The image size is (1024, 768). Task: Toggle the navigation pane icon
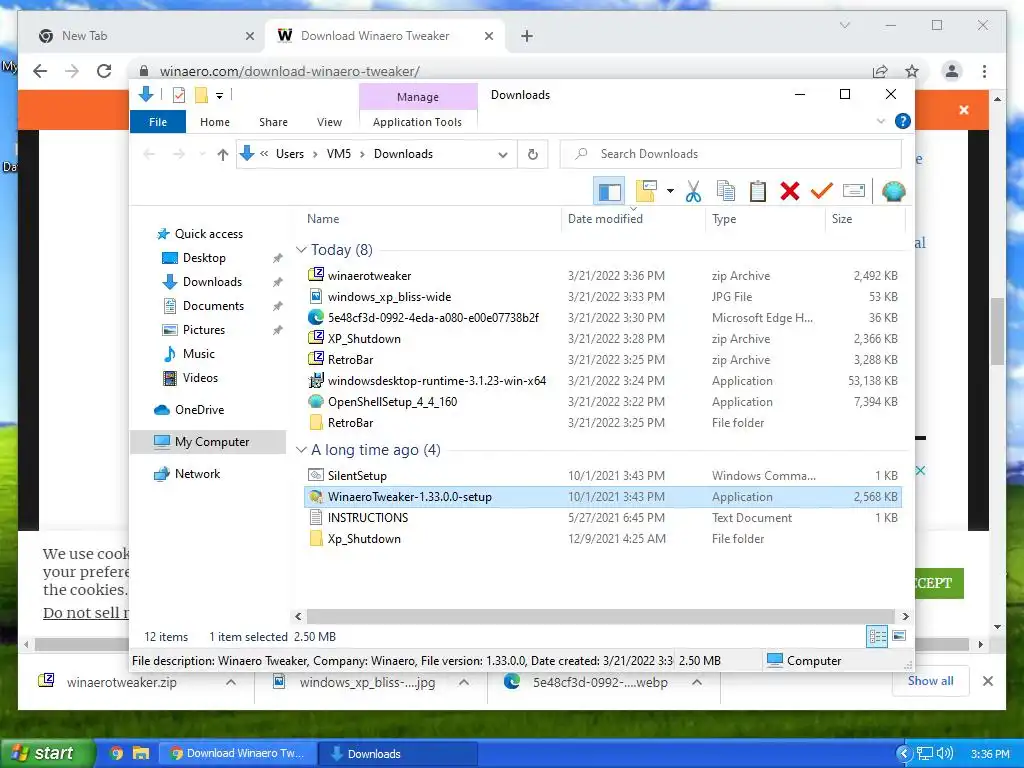coord(609,191)
